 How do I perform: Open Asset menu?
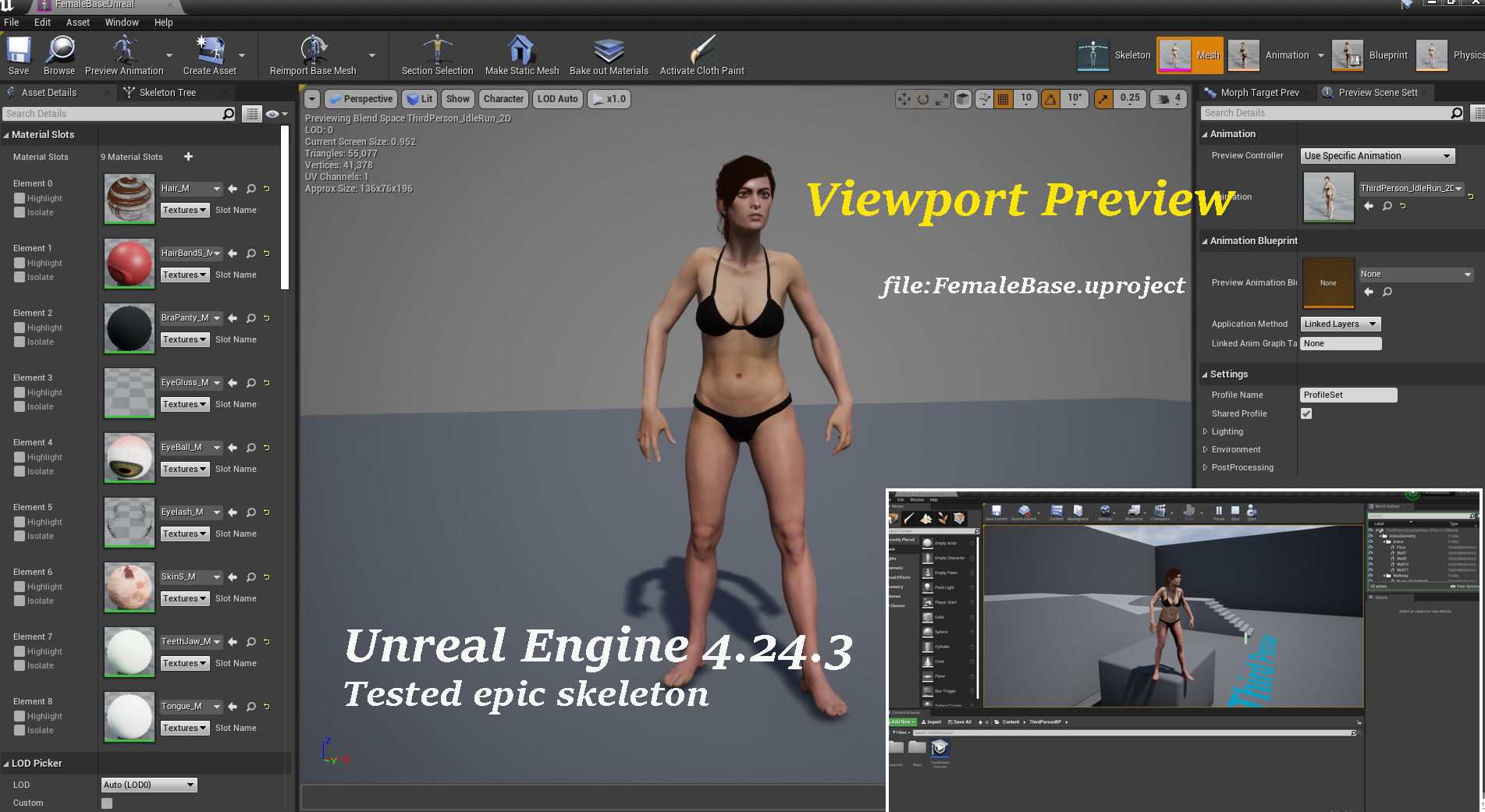[x=77, y=23]
